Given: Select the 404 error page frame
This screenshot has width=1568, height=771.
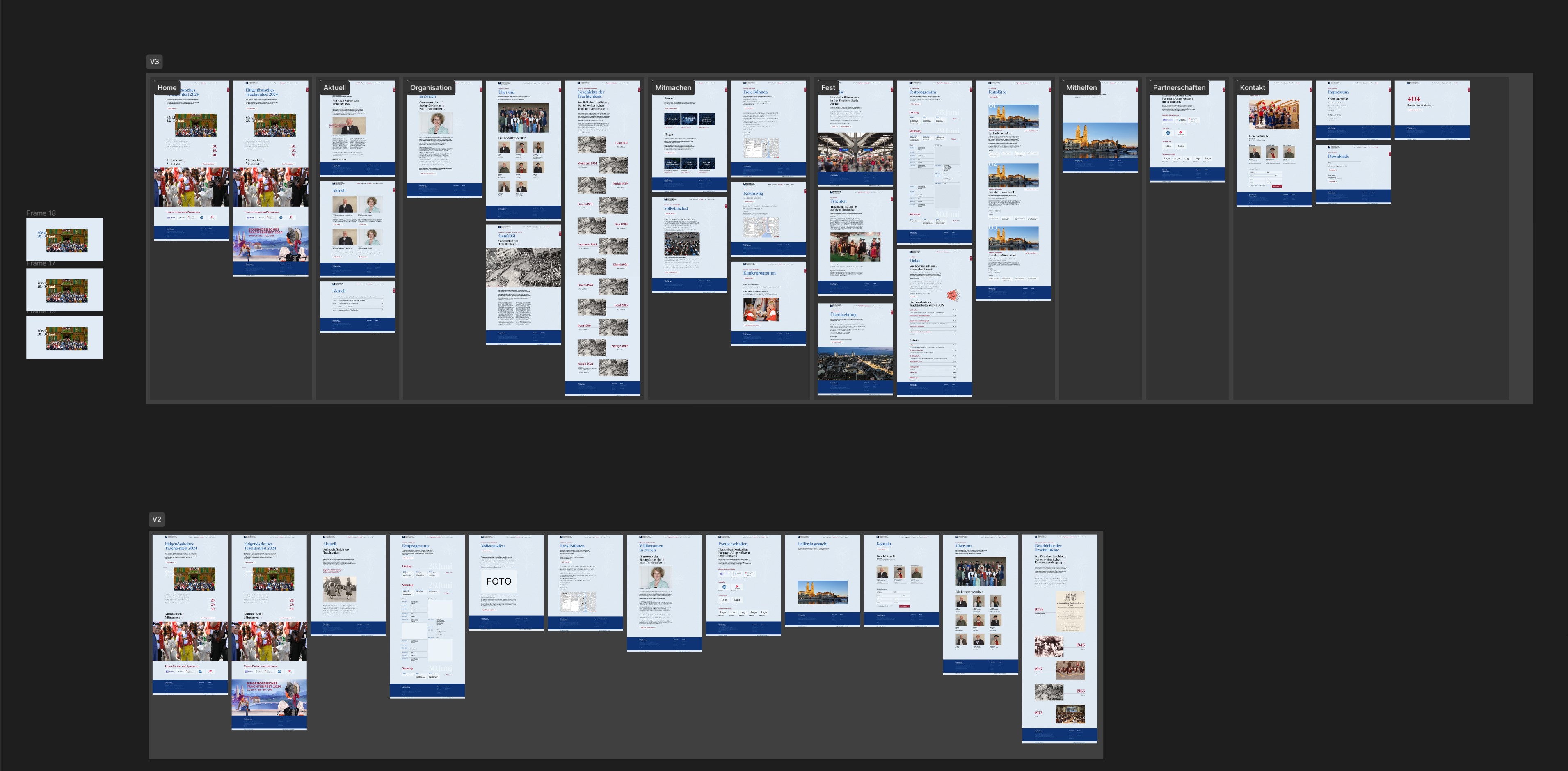Looking at the screenshot, I should click(x=1432, y=110).
